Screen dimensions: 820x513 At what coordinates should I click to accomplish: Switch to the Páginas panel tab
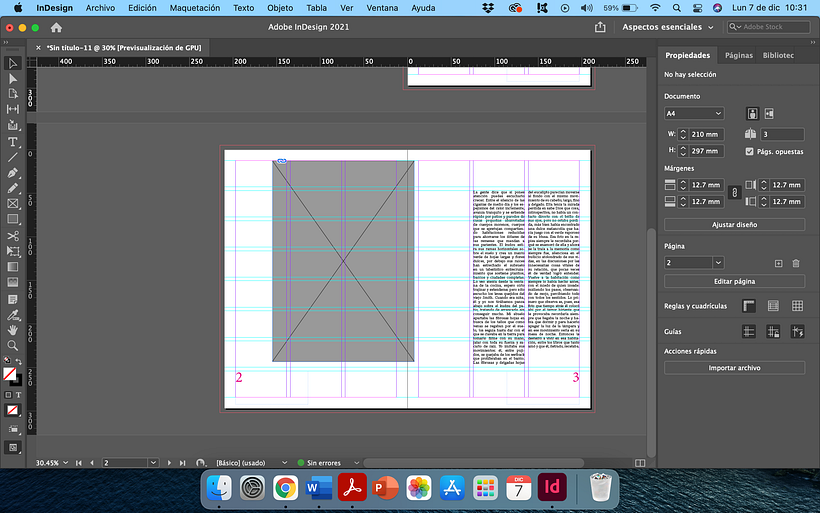pyautogui.click(x=738, y=55)
